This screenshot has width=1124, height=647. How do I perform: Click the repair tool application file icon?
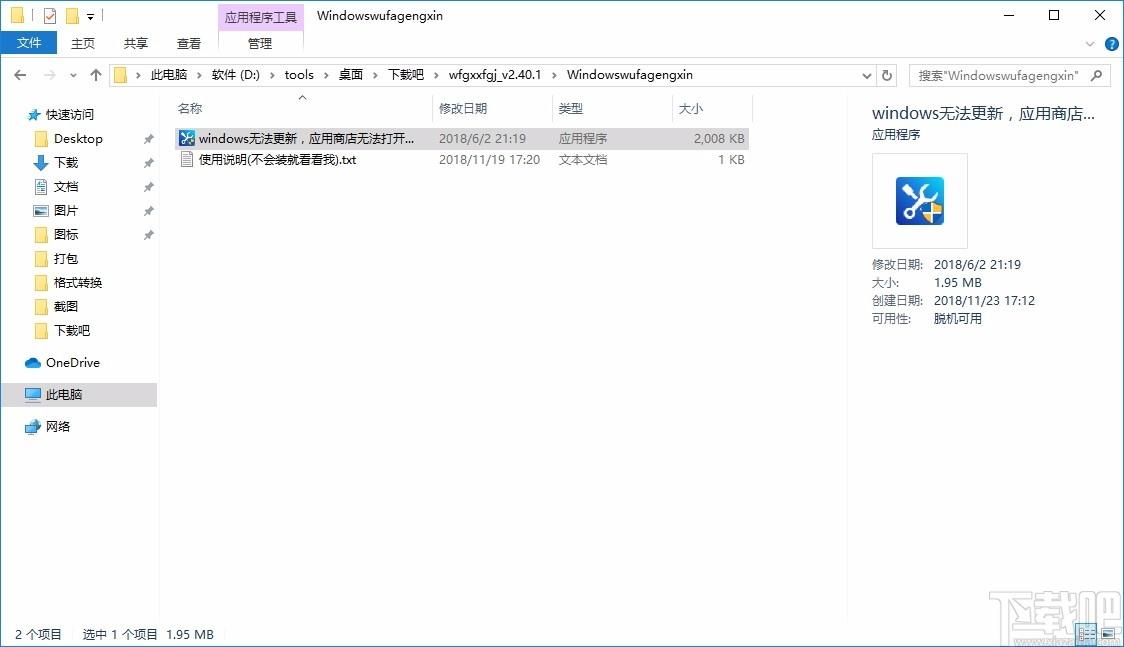pos(187,138)
